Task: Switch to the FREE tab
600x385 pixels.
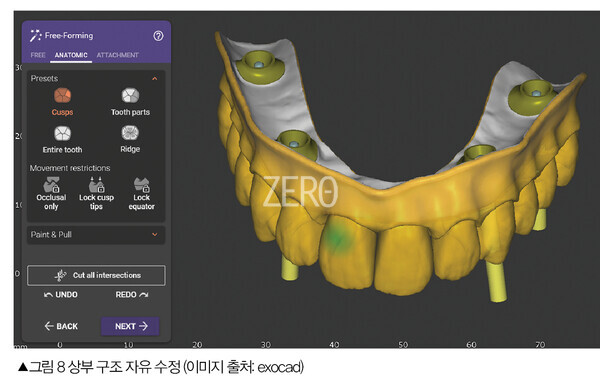Action: 38,55
